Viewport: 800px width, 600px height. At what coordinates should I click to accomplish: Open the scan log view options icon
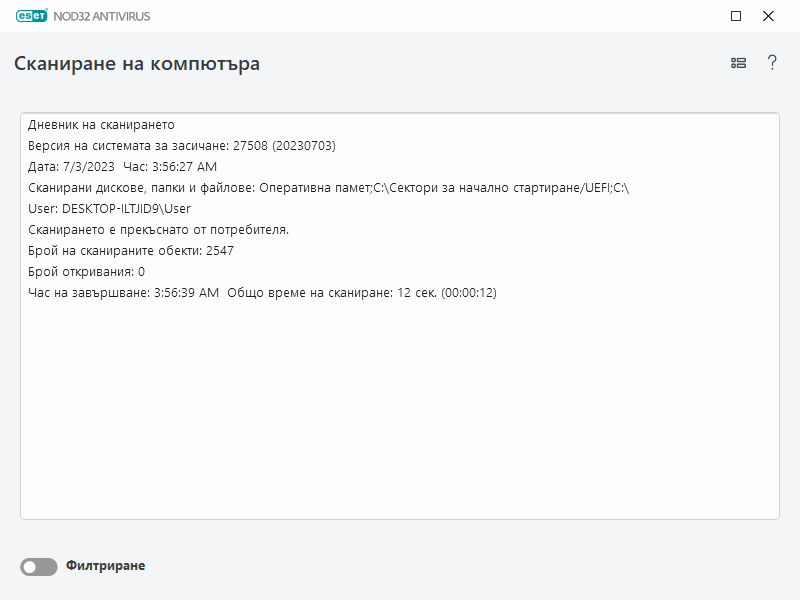coord(738,63)
